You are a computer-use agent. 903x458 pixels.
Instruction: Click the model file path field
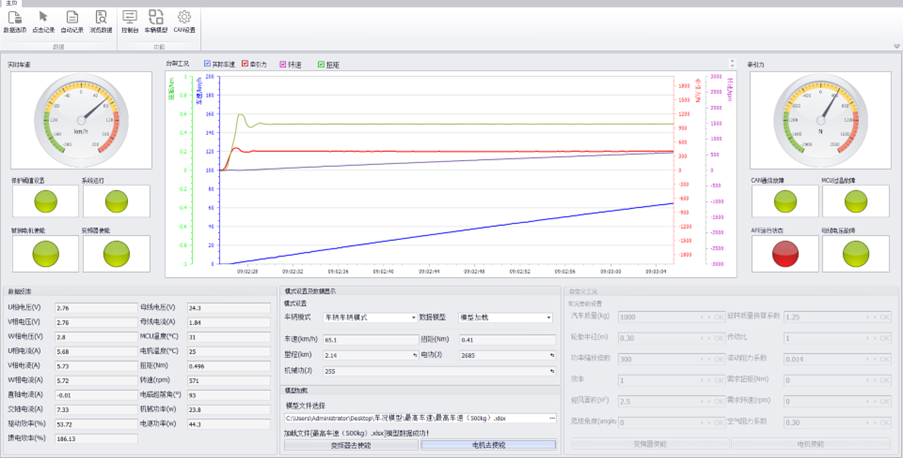click(x=416, y=418)
